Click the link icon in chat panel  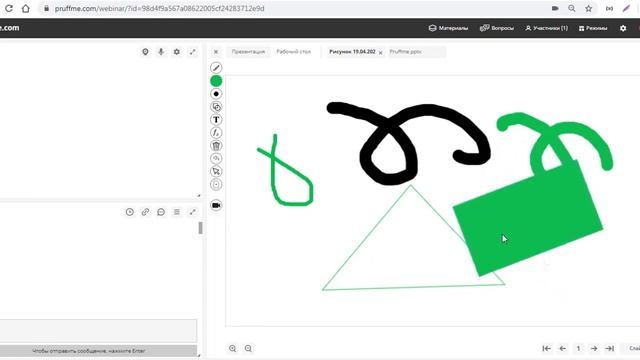pos(145,212)
